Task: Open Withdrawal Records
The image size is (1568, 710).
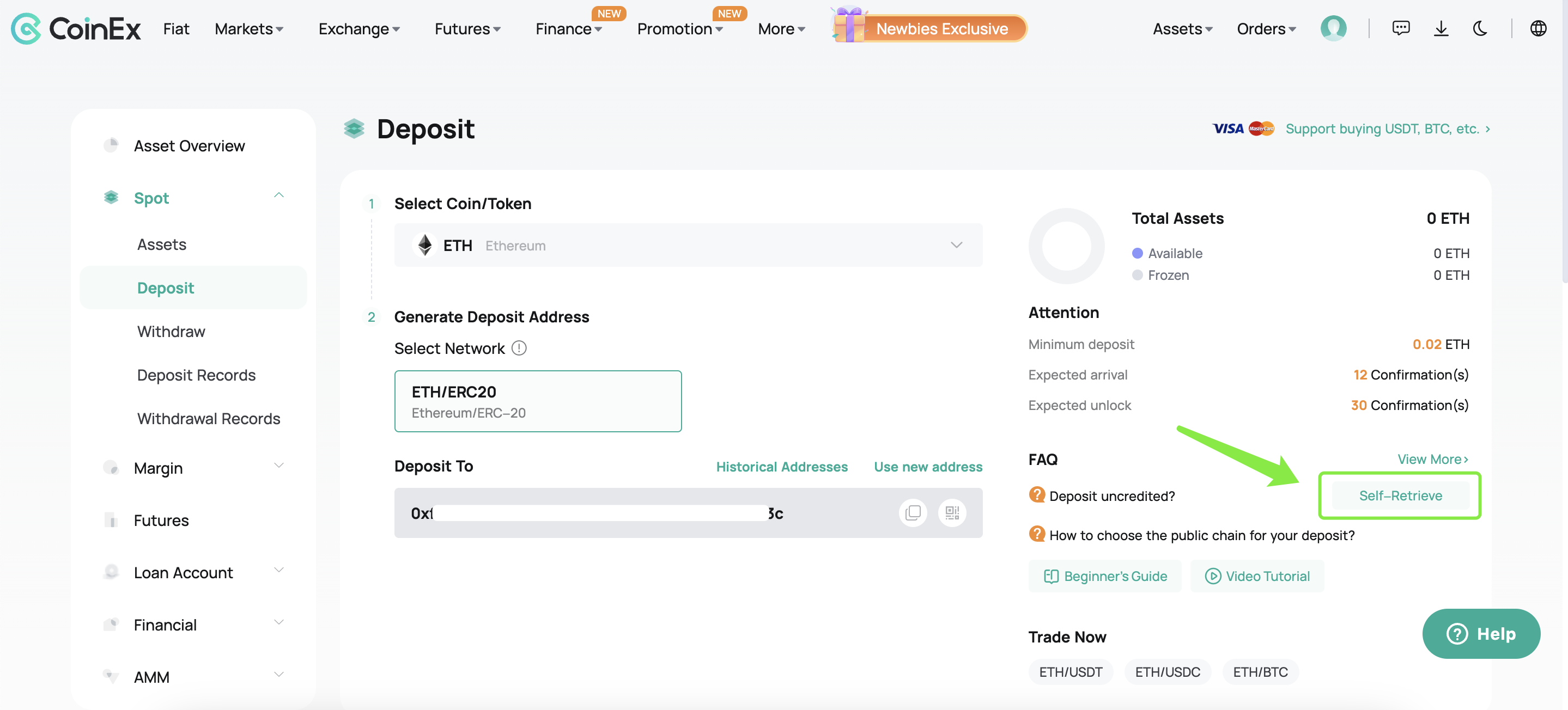Action: 208,419
